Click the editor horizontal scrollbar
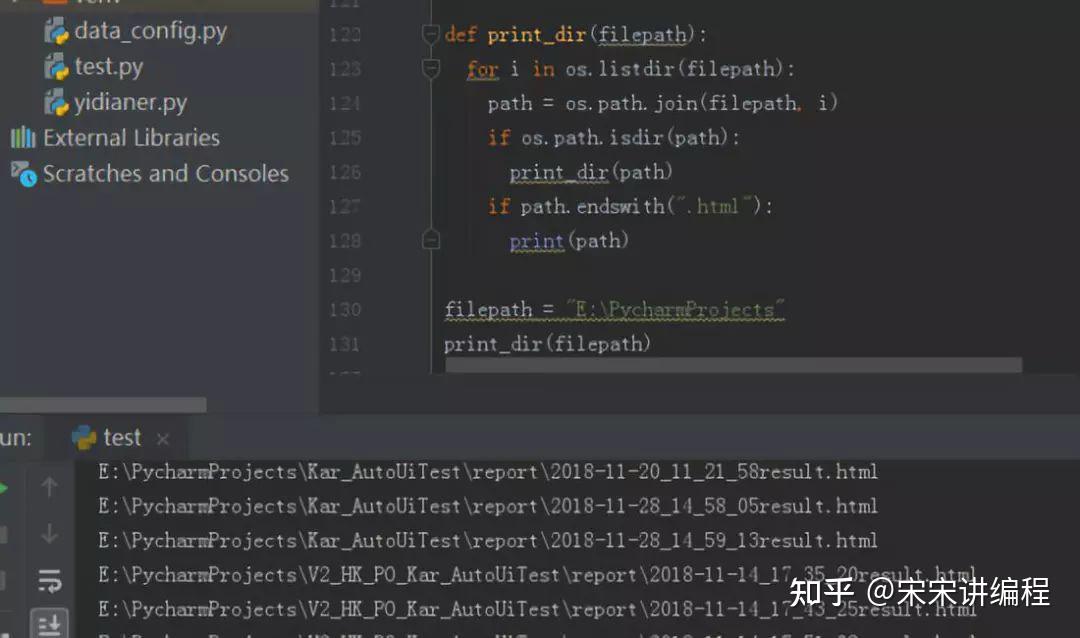 tap(734, 364)
